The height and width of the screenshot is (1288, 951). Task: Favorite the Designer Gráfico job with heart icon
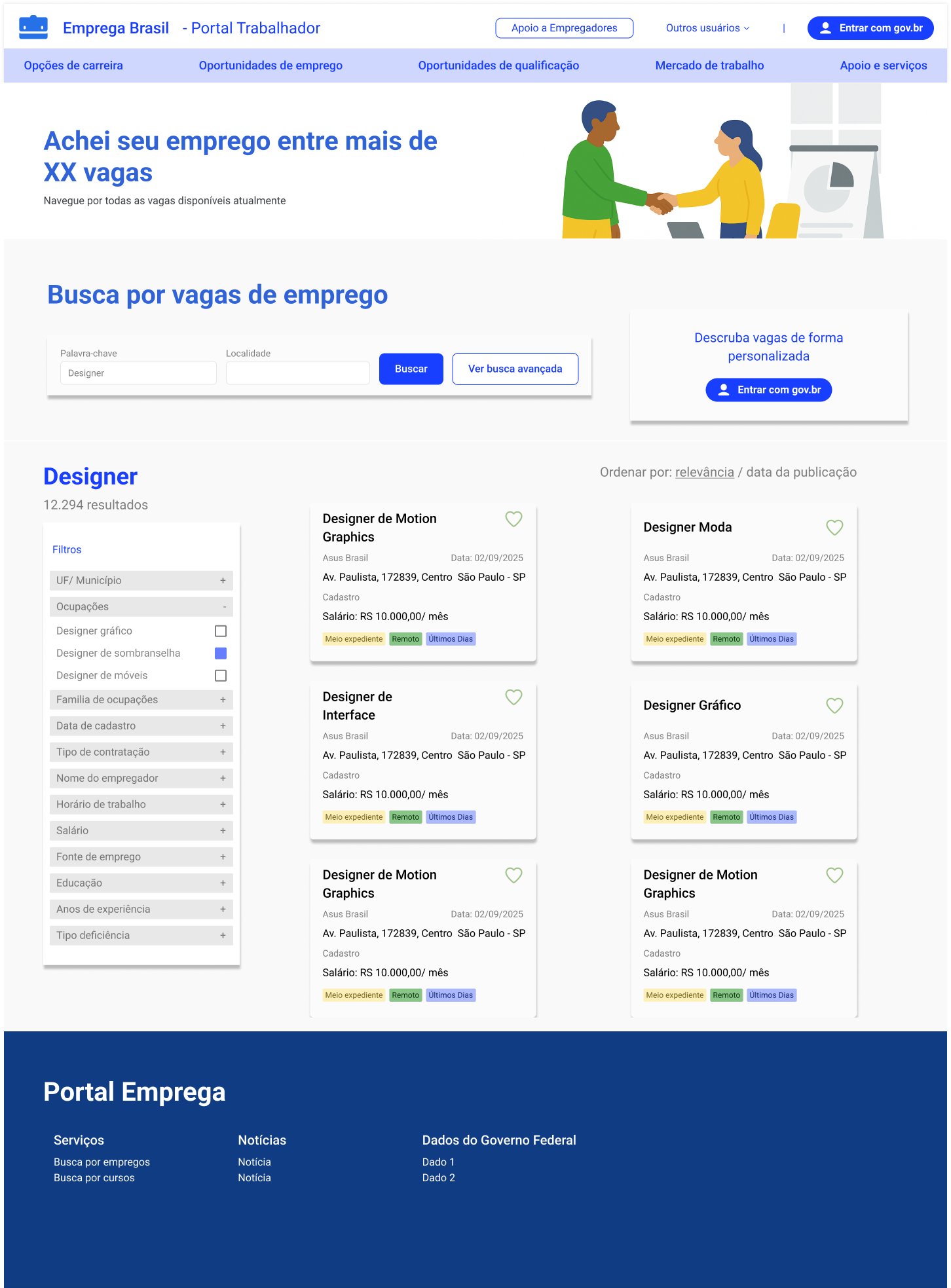[x=834, y=705]
